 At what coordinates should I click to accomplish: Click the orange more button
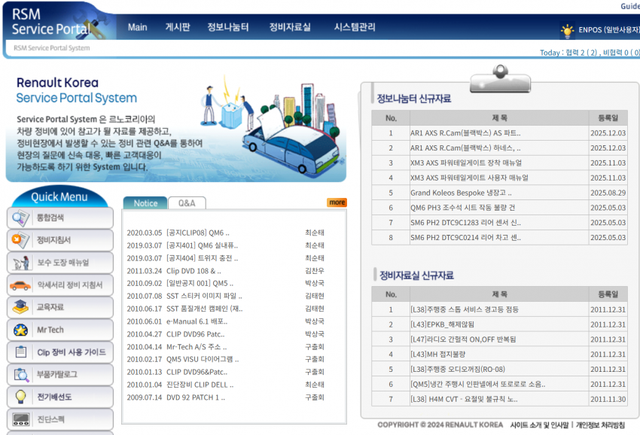(x=337, y=202)
